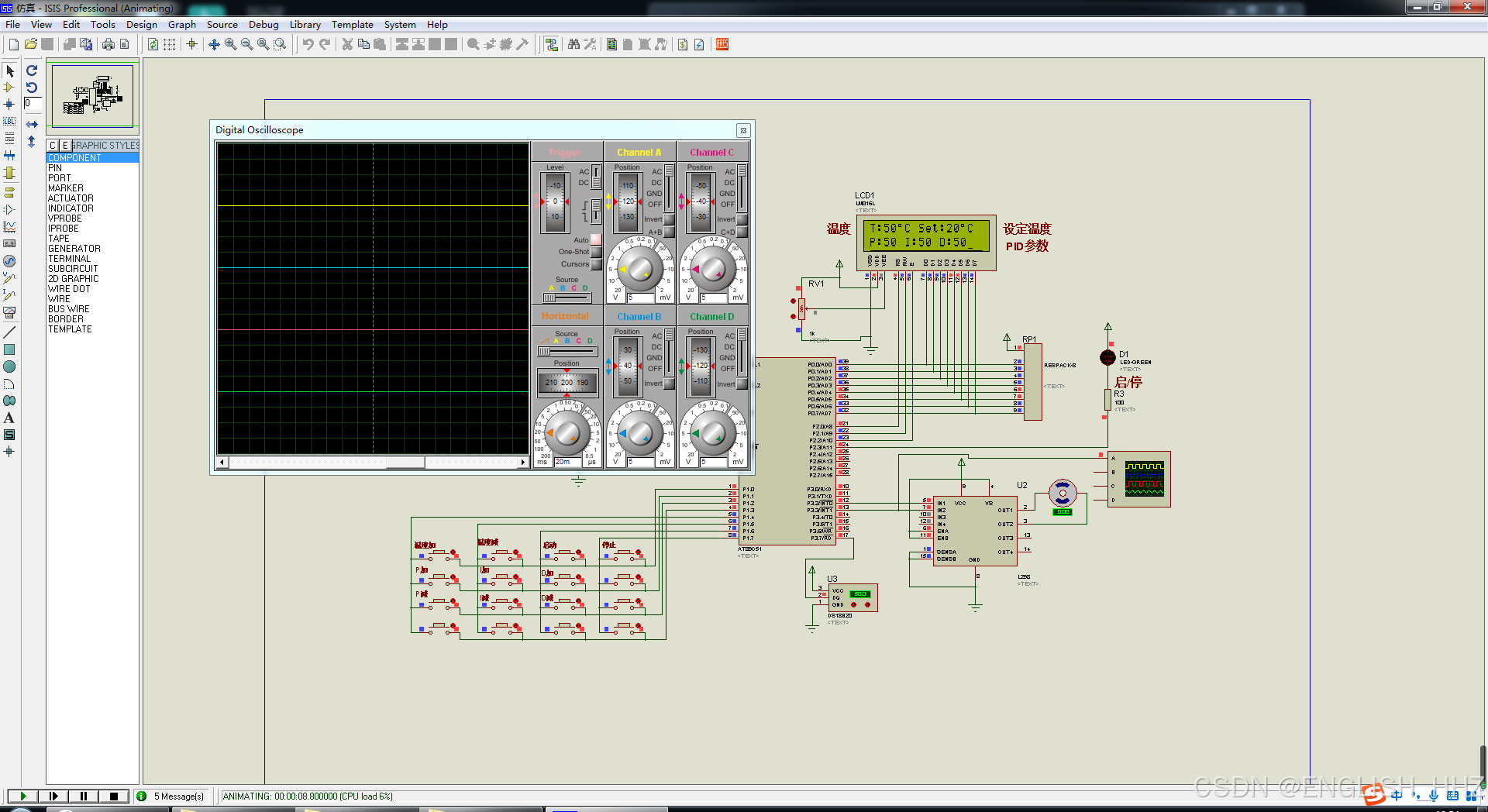
Task: Toggle the grid dots toolbar icon
Action: (169, 44)
